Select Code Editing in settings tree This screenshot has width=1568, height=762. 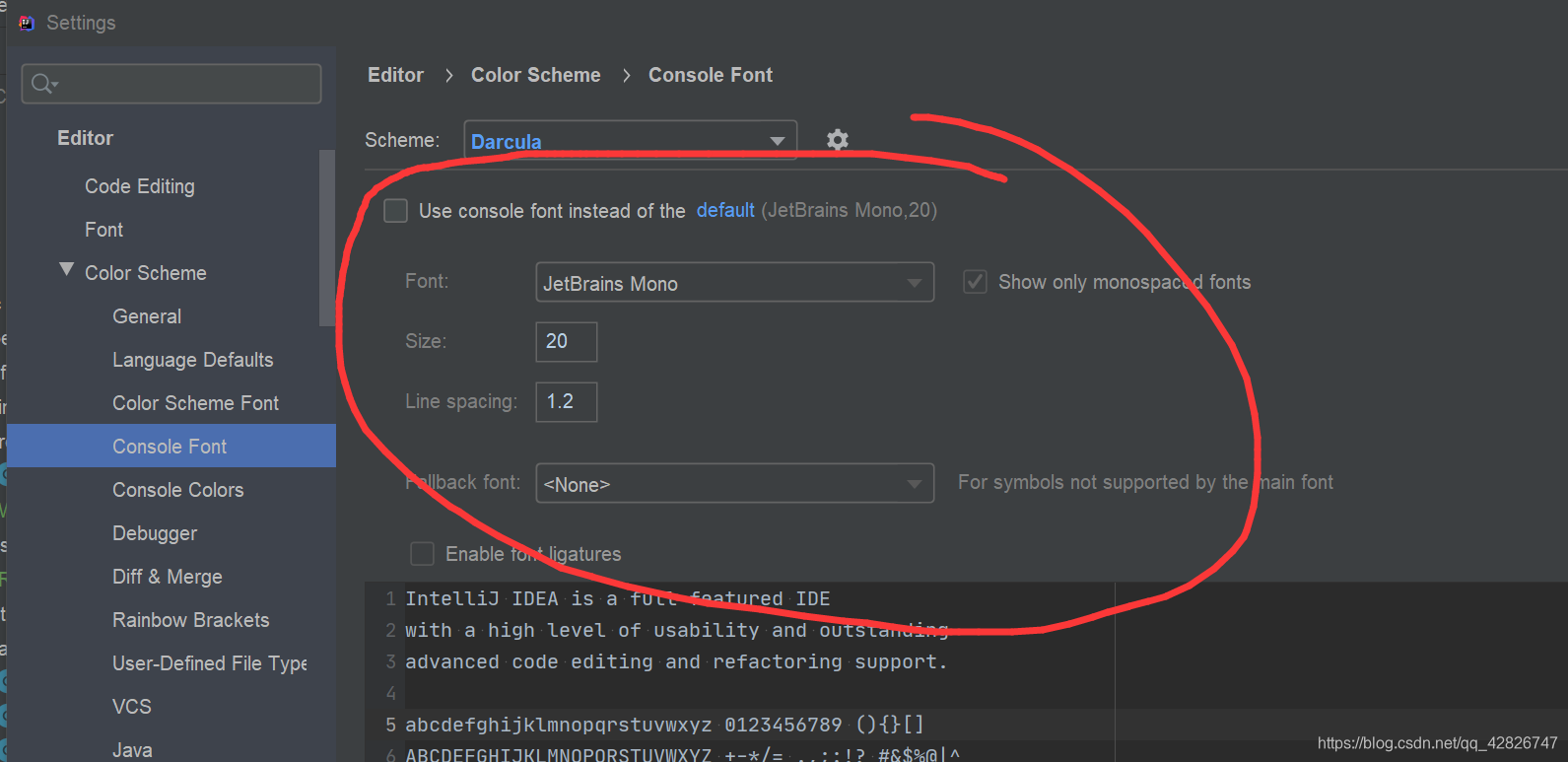tap(140, 186)
